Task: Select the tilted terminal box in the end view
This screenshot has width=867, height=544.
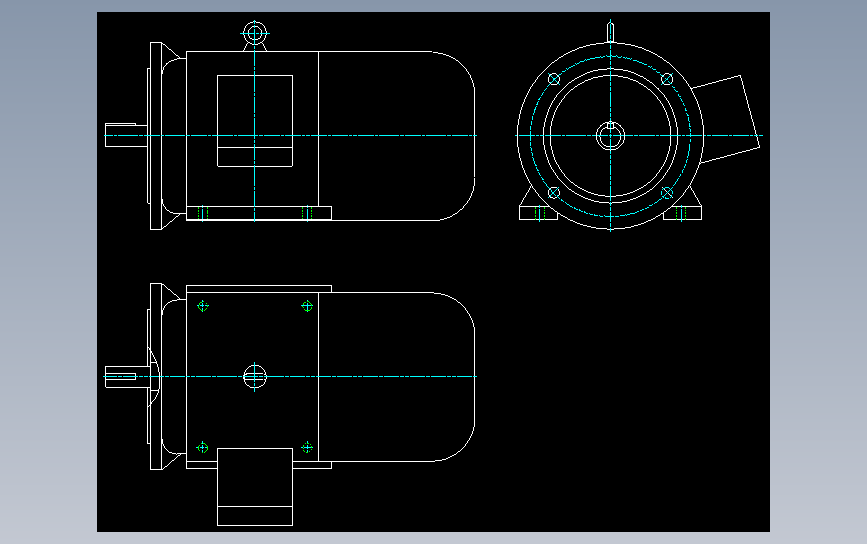Action: point(727,119)
